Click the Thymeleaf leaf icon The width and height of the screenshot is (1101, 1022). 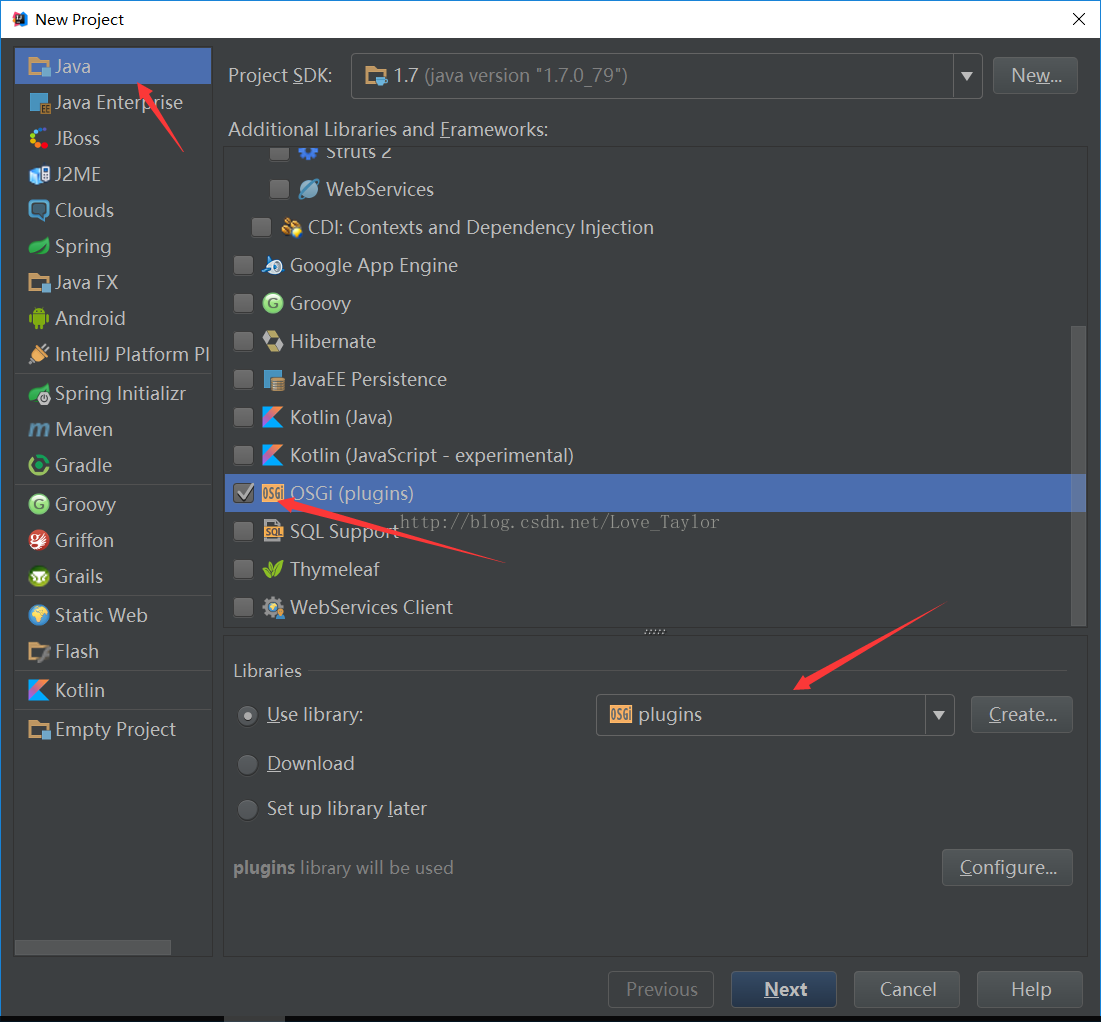272,569
